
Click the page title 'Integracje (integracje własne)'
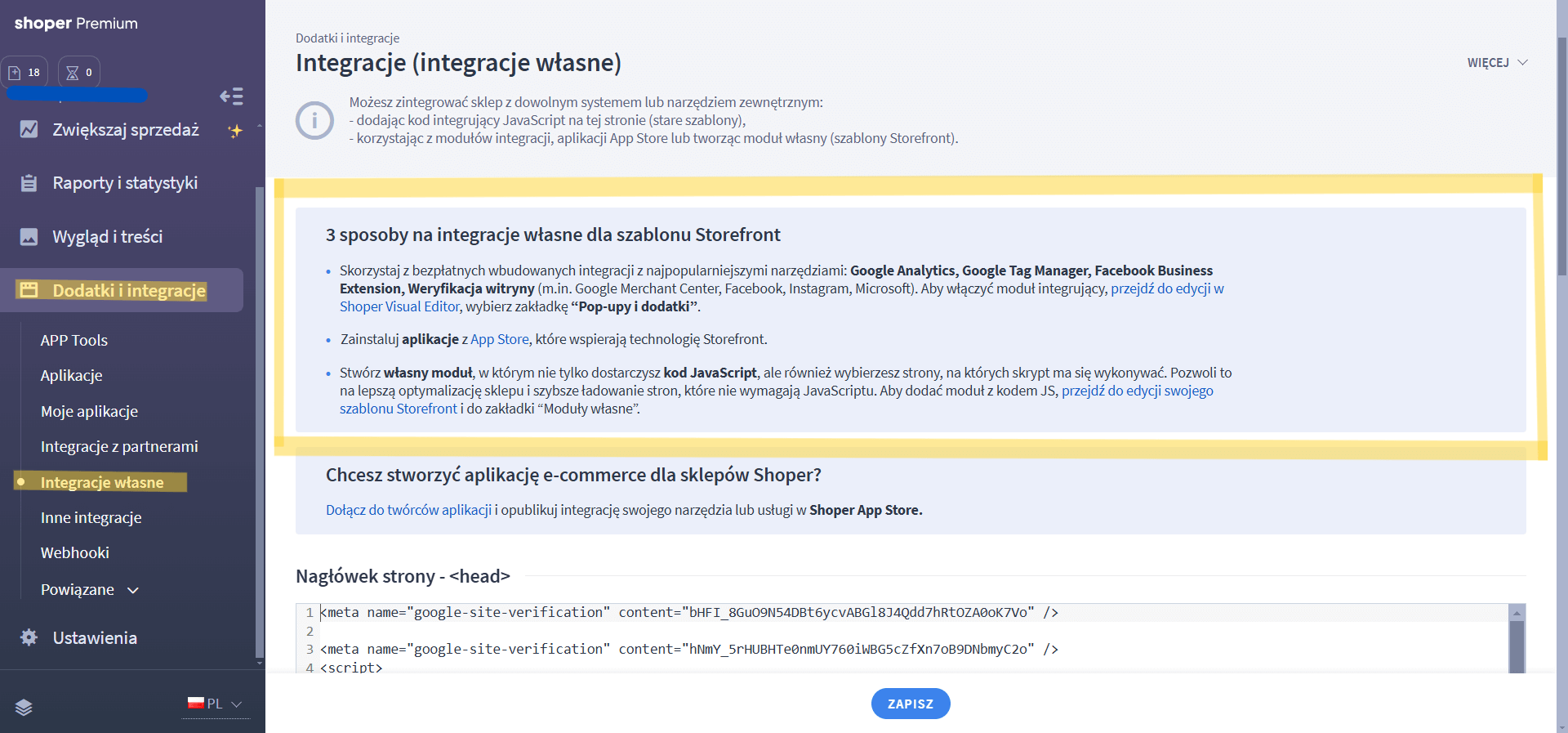(458, 63)
